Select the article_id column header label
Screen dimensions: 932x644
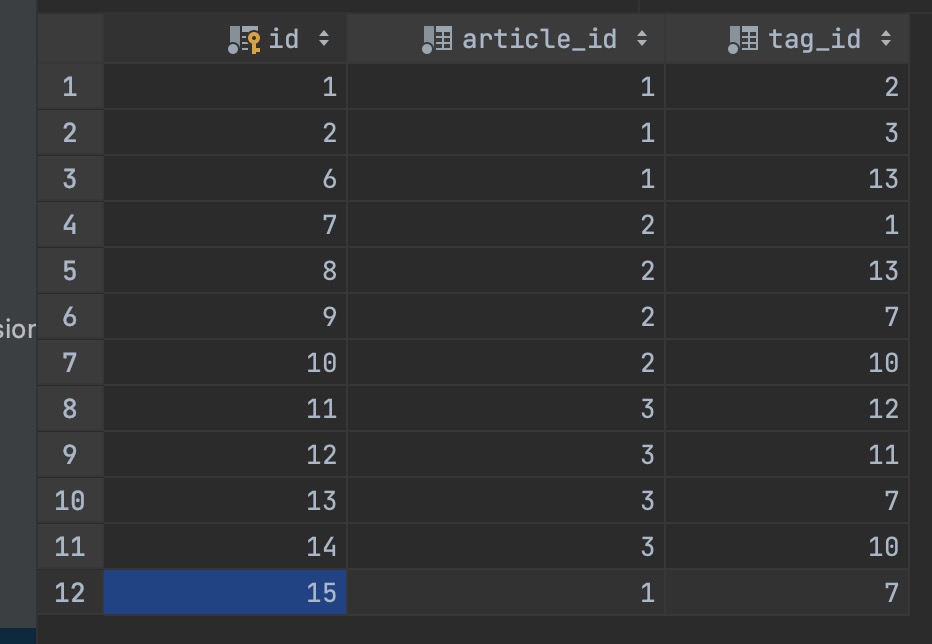point(539,40)
